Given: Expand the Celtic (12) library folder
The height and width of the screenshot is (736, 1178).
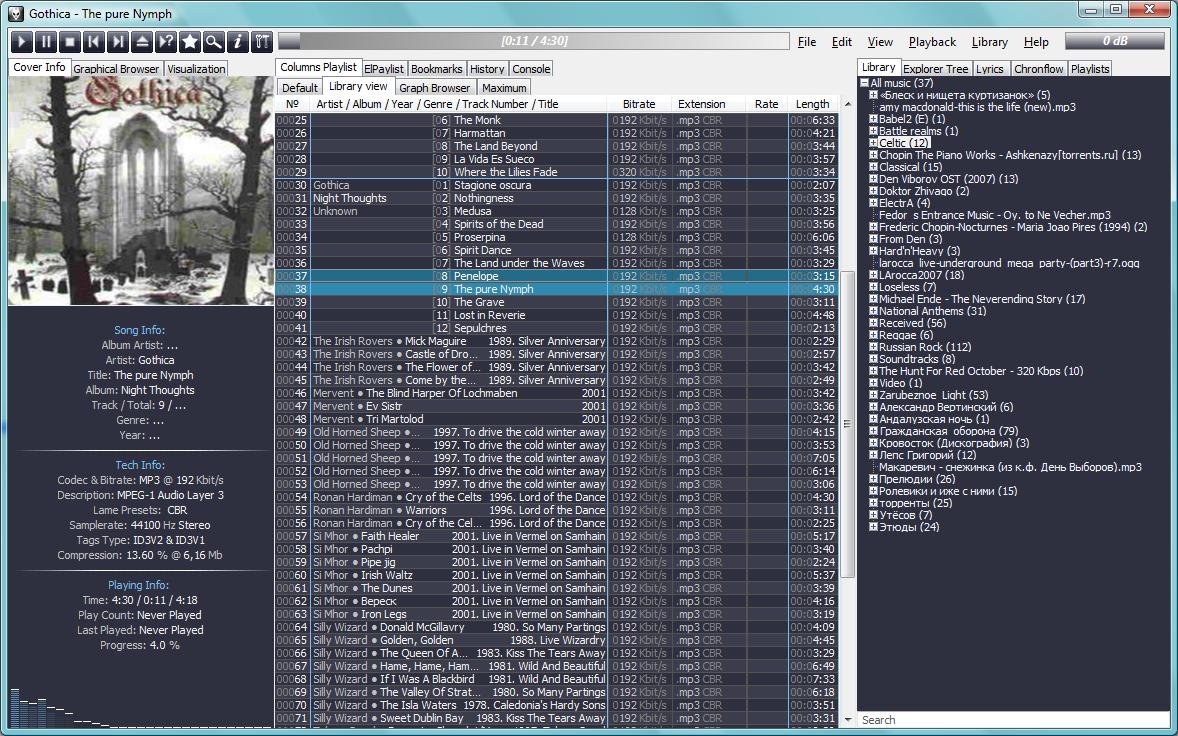Looking at the screenshot, I should (873, 143).
